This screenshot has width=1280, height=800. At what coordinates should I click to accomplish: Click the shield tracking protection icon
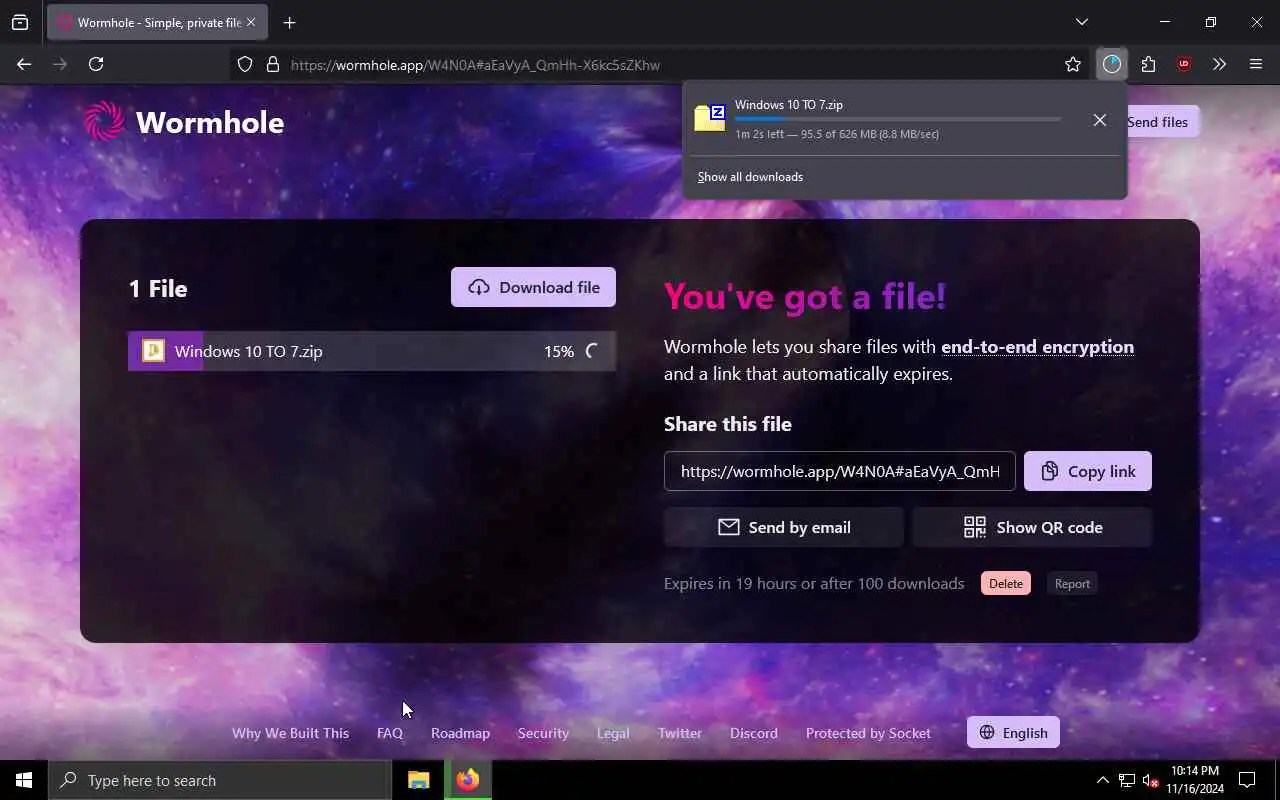click(x=245, y=64)
